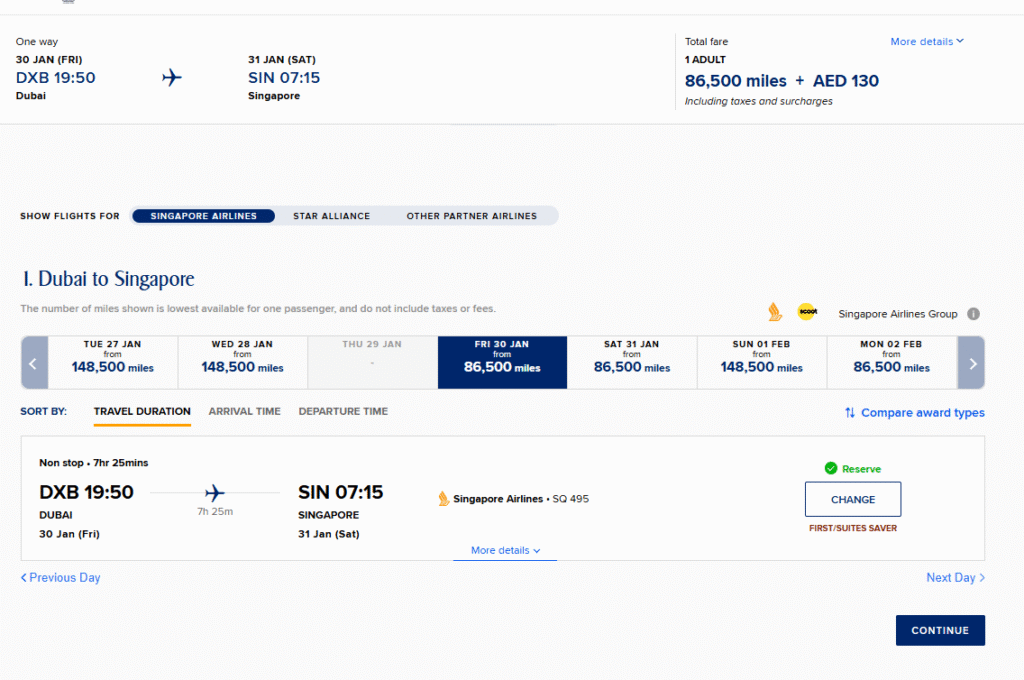The width and height of the screenshot is (1024, 680).
Task: Expand More details under the SQ 495 flight
Action: coord(505,551)
